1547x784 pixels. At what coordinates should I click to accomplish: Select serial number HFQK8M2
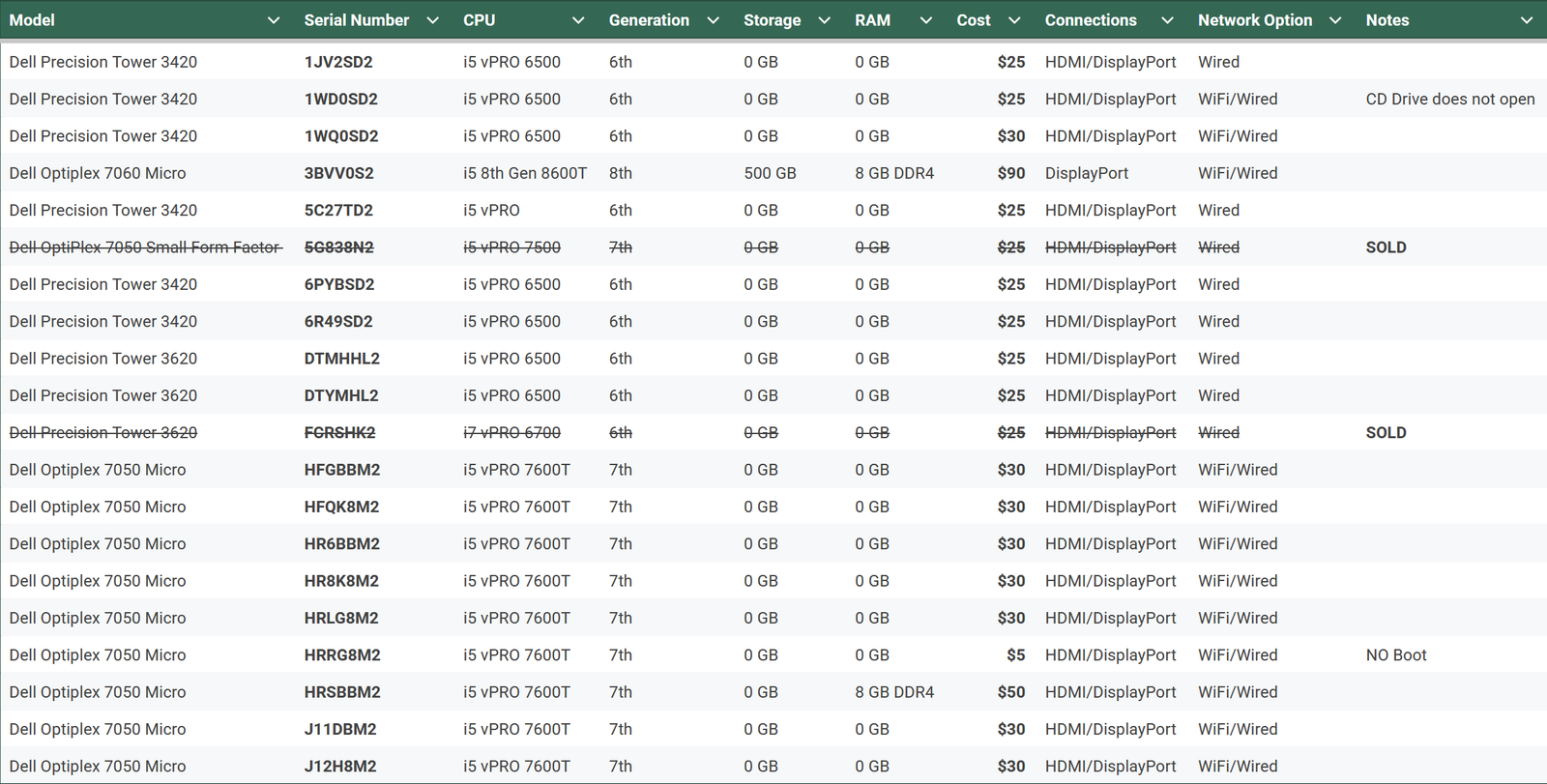[x=341, y=507]
